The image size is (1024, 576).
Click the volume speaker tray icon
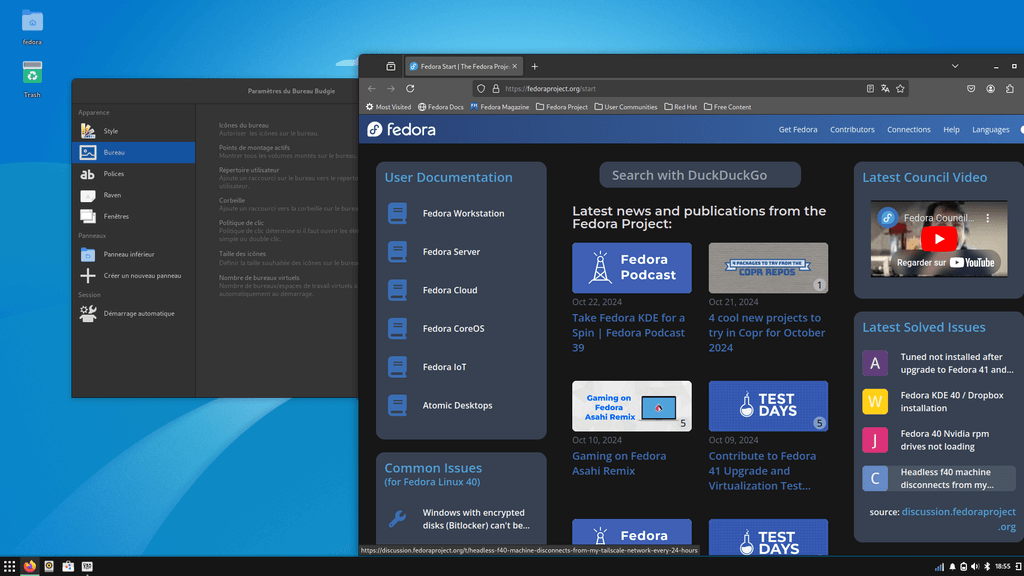(975, 567)
